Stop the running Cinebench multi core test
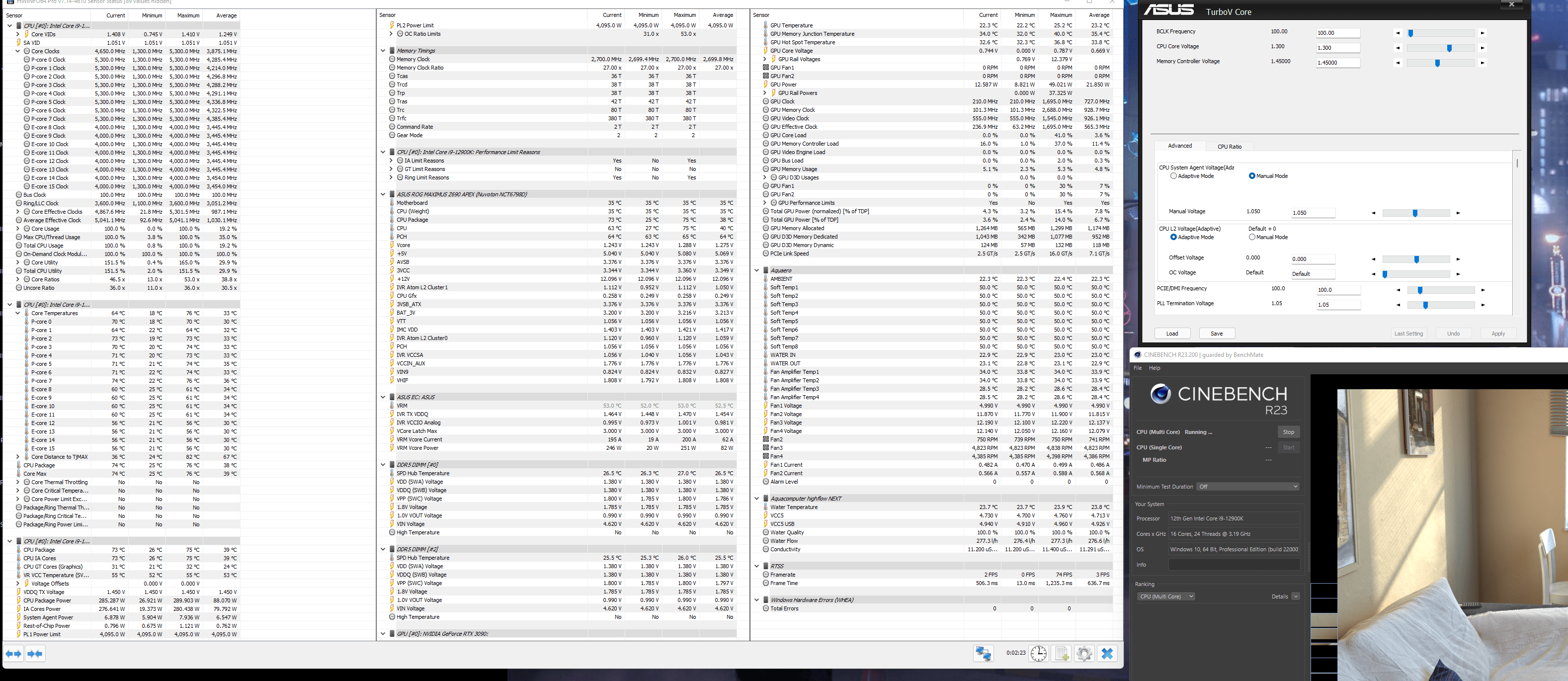The width and height of the screenshot is (1568, 681). [x=1288, y=431]
